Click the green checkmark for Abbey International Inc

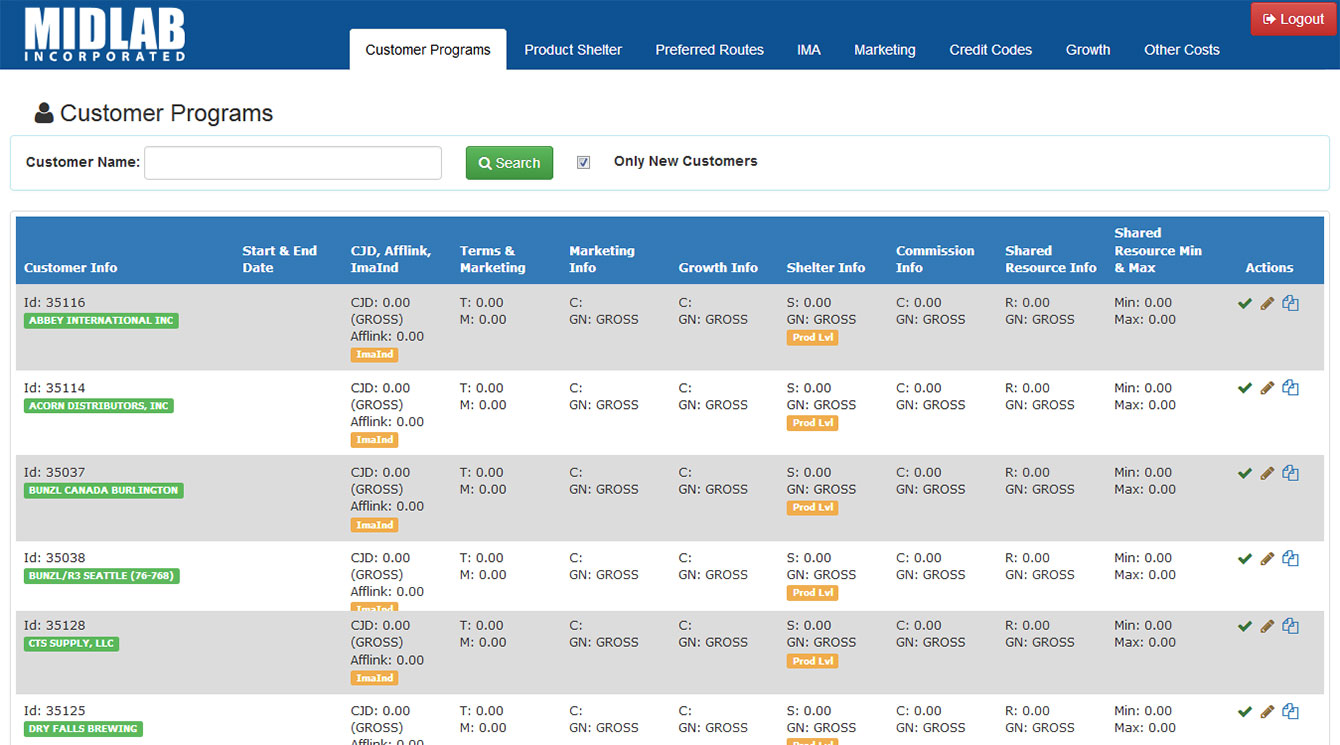coord(1244,304)
